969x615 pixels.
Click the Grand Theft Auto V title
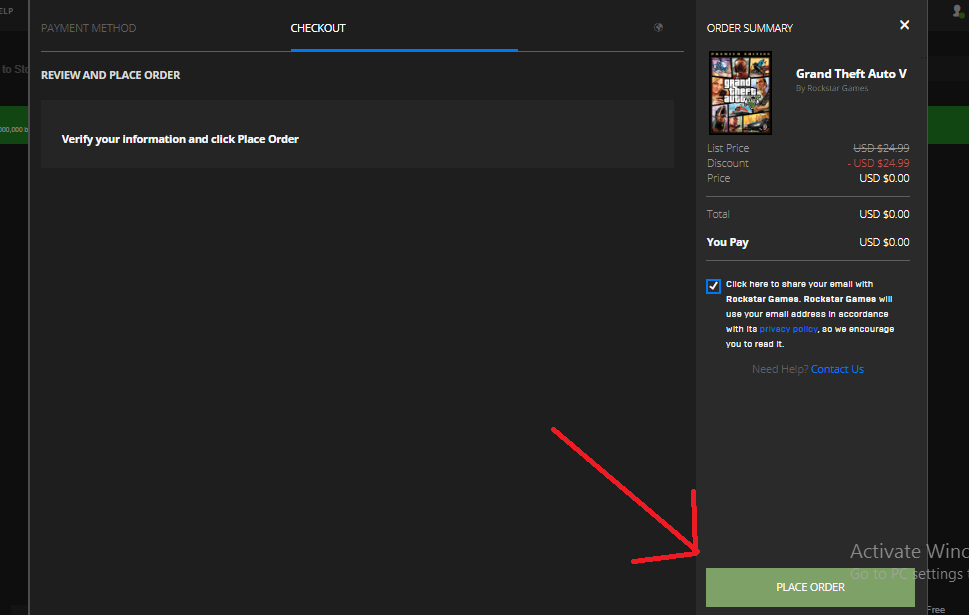point(851,74)
